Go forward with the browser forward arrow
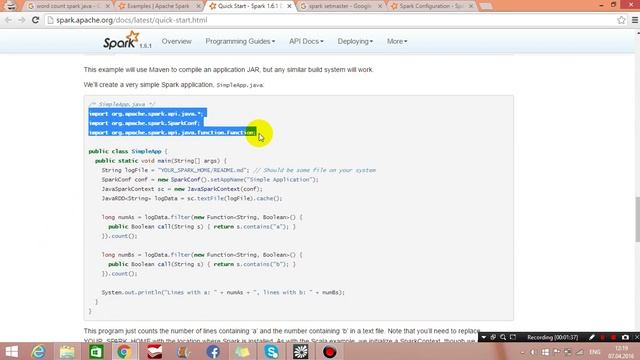The image size is (640, 360). pos(21,20)
